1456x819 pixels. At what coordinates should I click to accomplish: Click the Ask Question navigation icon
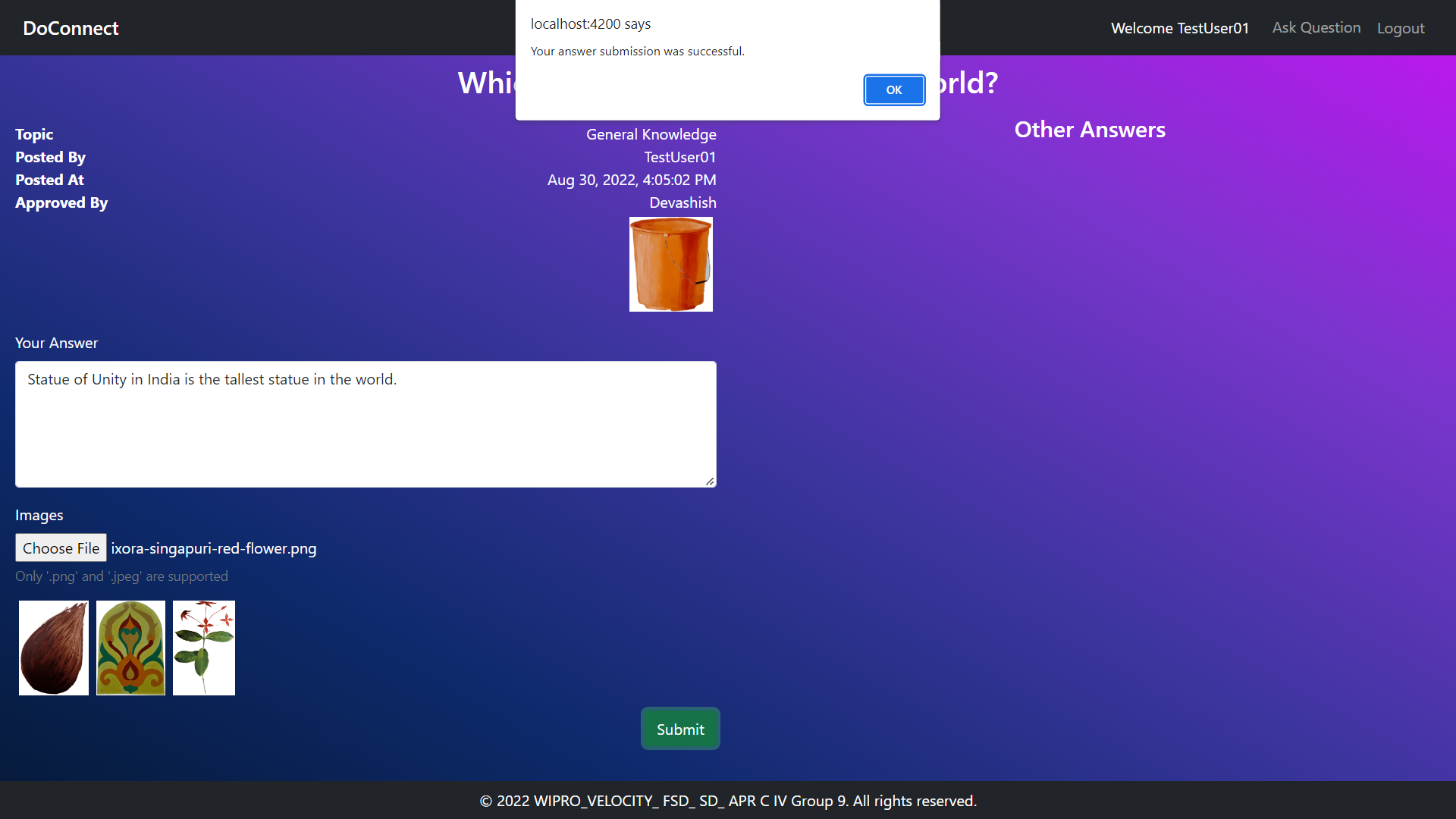tap(1316, 27)
